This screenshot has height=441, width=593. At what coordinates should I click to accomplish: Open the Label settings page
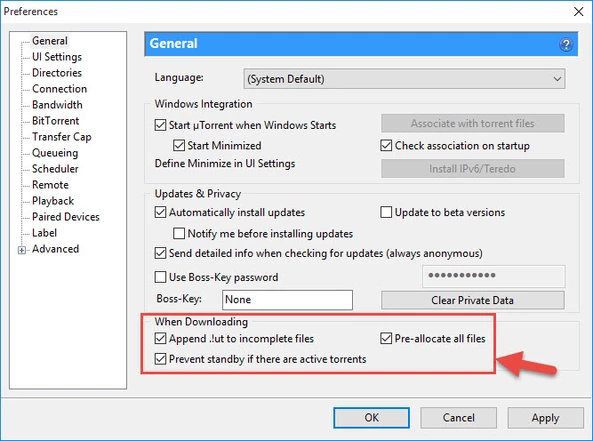click(44, 233)
